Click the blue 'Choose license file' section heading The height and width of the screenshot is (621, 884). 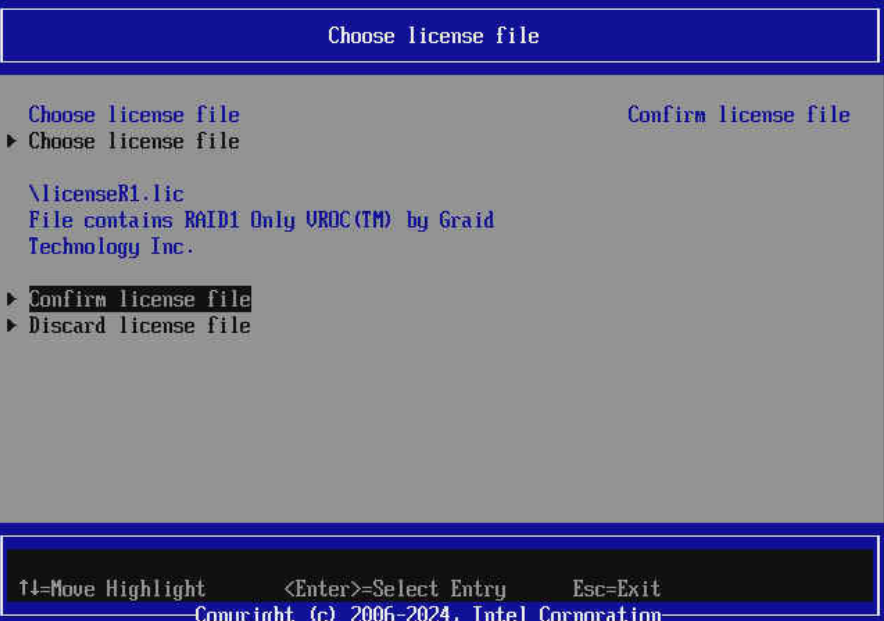click(x=134, y=115)
